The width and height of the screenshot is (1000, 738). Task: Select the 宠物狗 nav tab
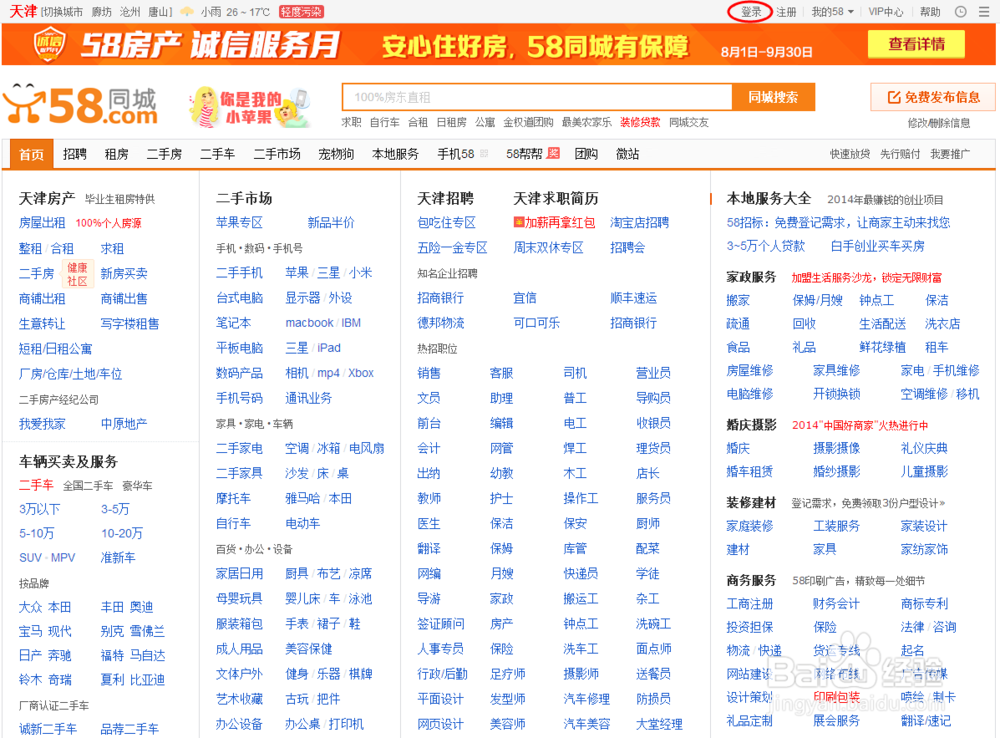(336, 154)
